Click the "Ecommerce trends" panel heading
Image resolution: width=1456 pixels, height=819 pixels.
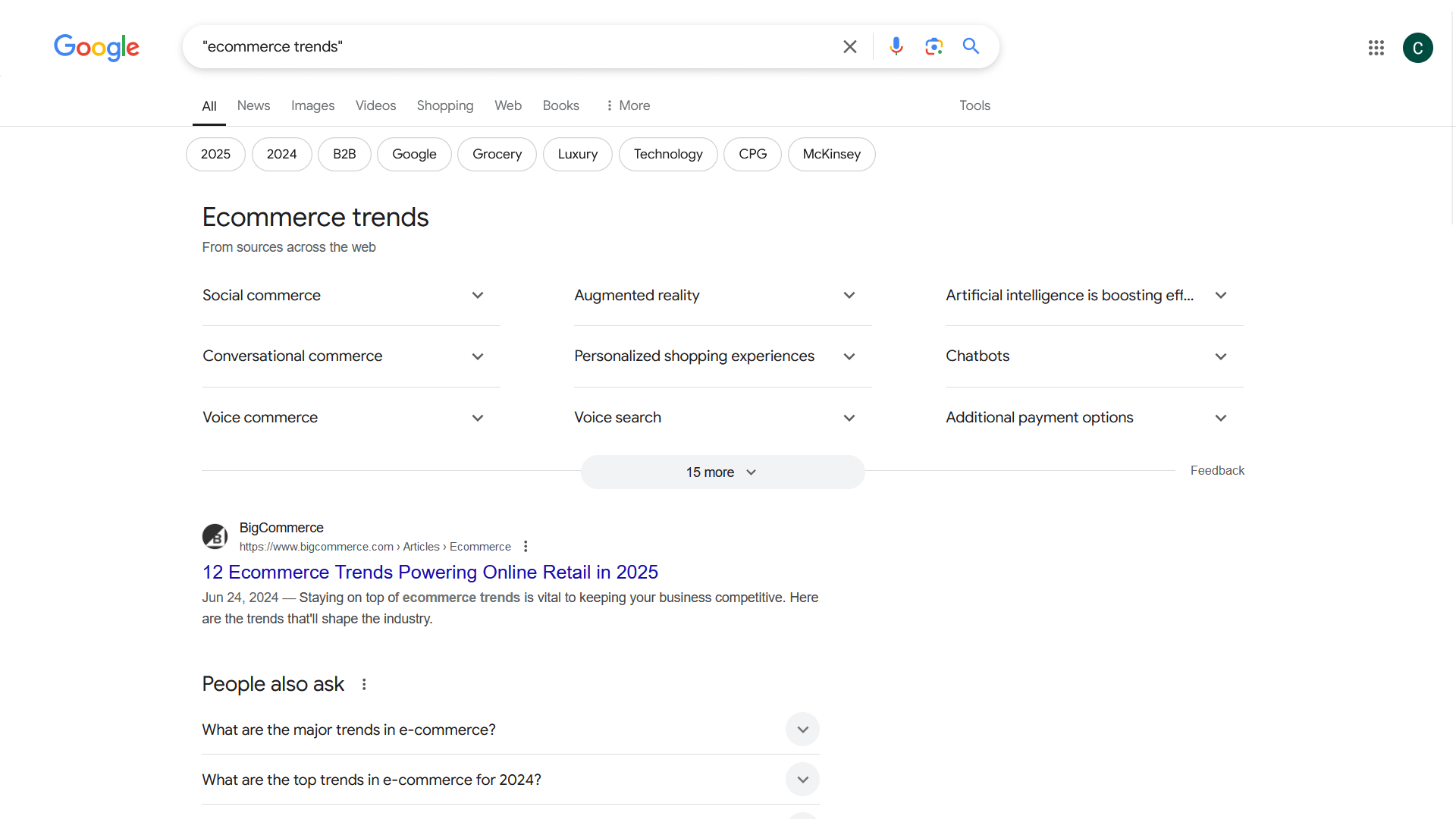coord(315,218)
